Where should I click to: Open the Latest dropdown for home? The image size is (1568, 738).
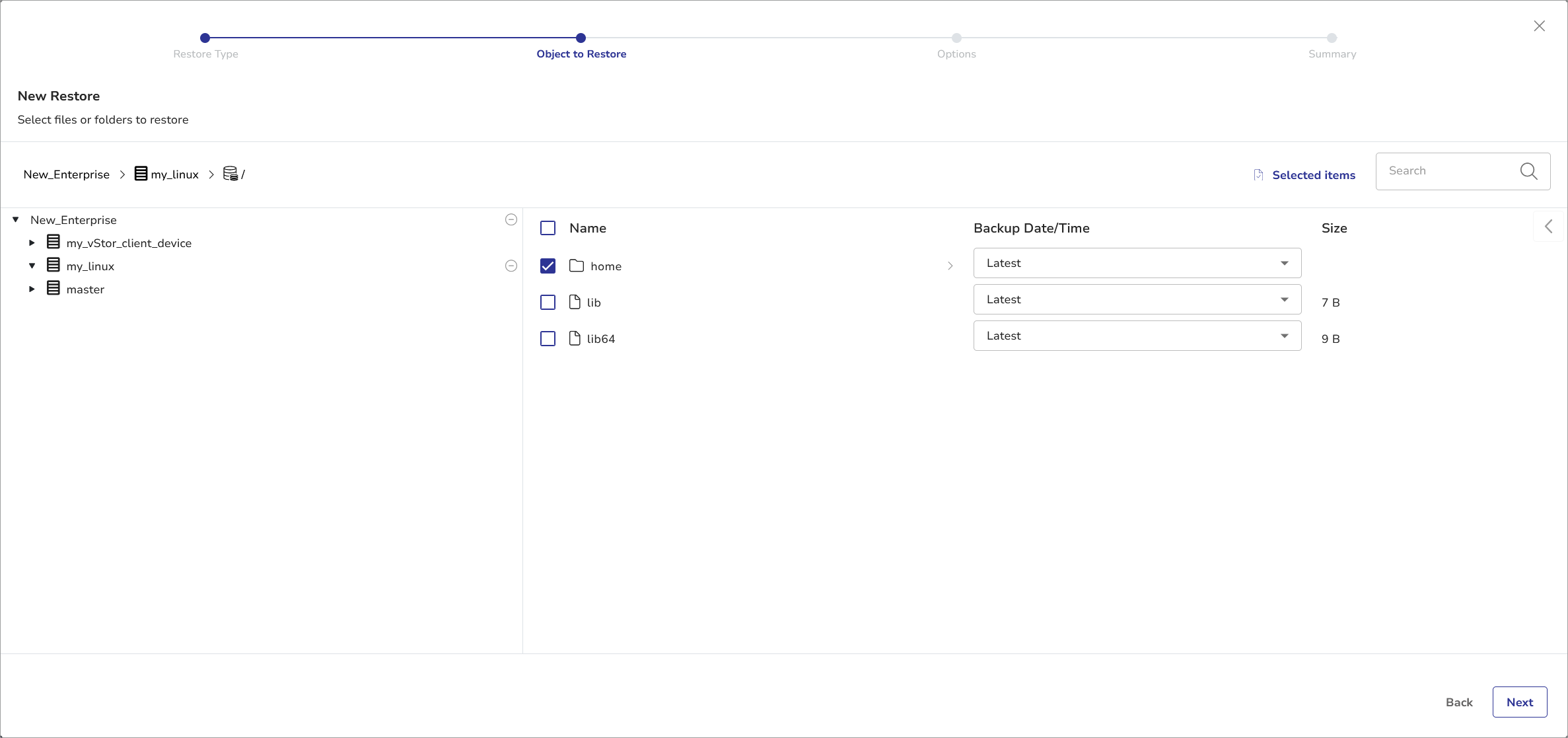click(1137, 263)
